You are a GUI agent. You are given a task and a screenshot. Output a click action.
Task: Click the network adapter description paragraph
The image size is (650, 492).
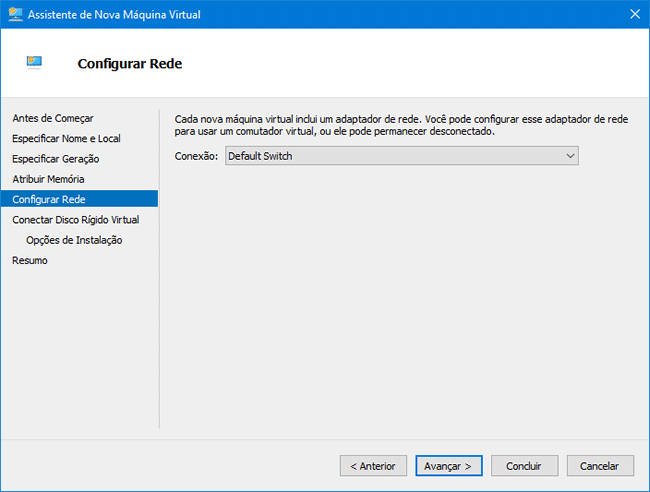pos(400,125)
